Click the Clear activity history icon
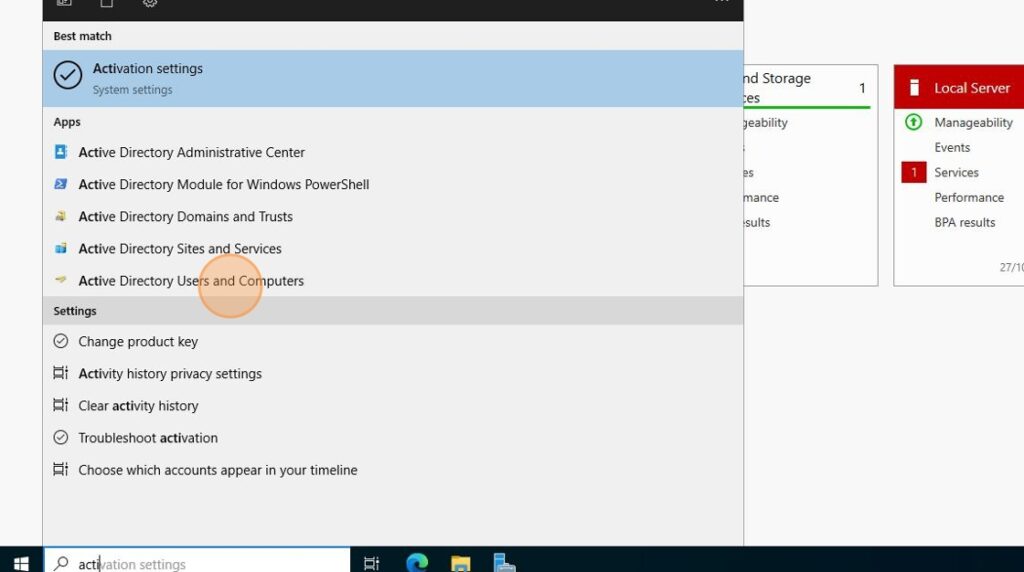1024x572 pixels. tap(60, 405)
